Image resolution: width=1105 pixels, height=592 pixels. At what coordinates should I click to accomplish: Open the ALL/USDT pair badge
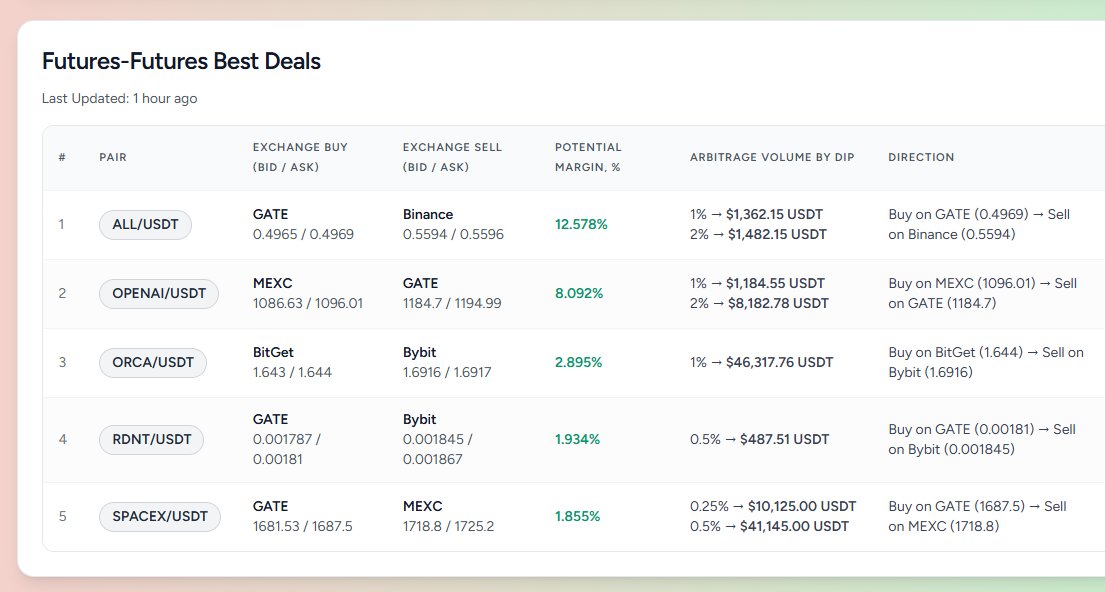pyautogui.click(x=145, y=225)
